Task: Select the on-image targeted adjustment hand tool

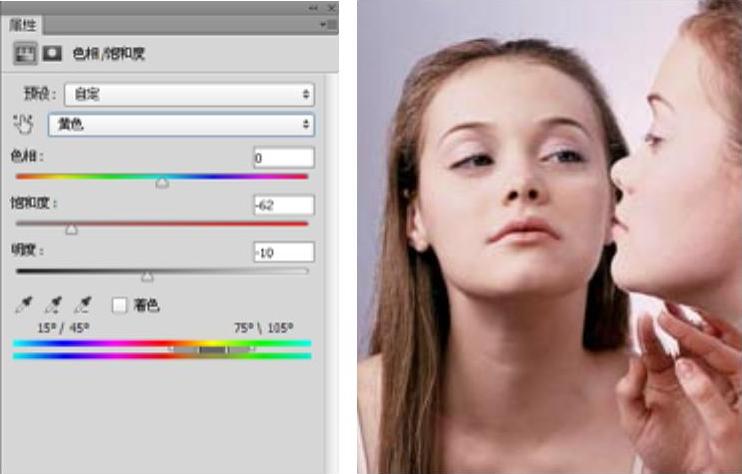Action: coord(24,125)
